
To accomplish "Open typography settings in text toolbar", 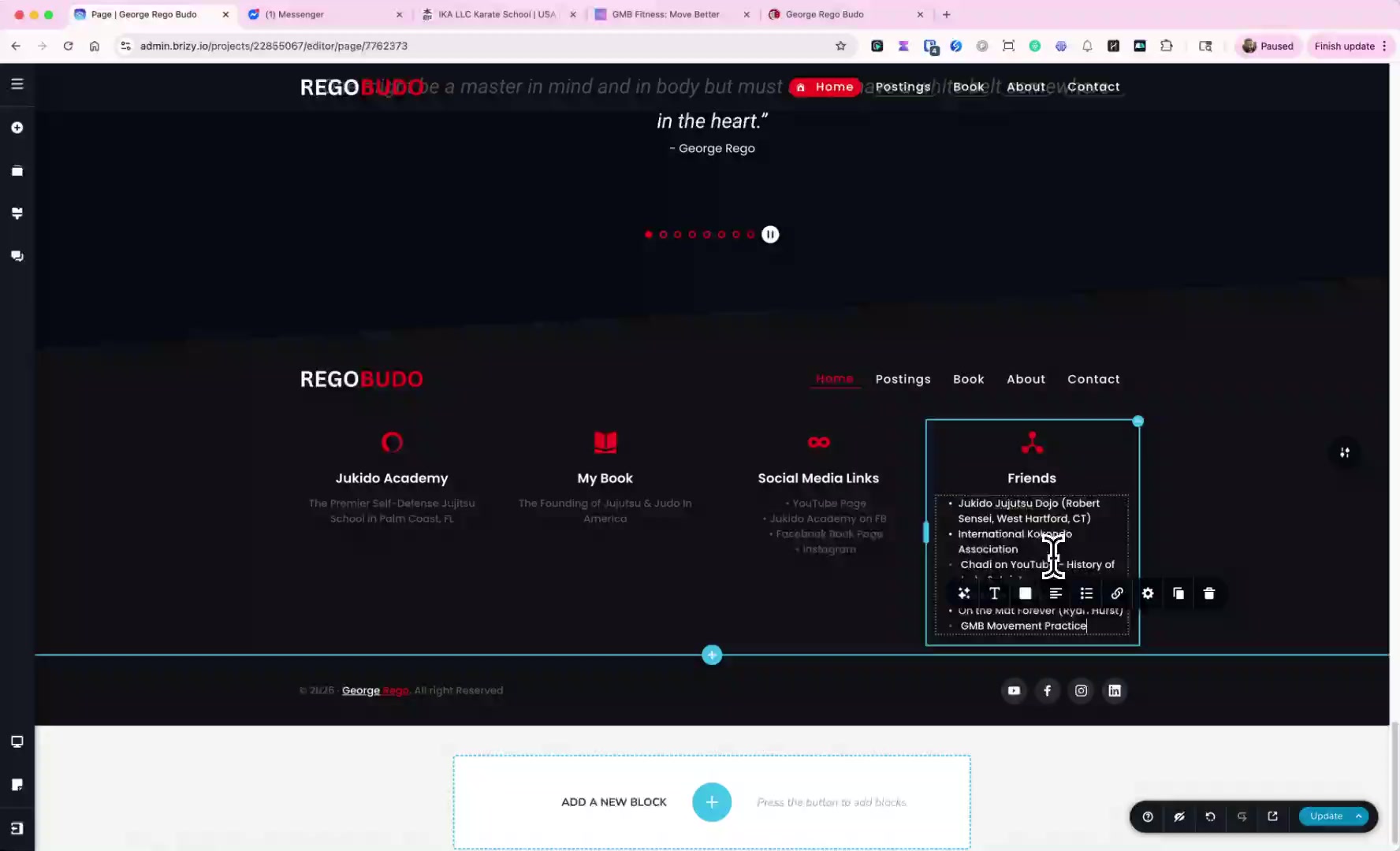I will [x=994, y=593].
